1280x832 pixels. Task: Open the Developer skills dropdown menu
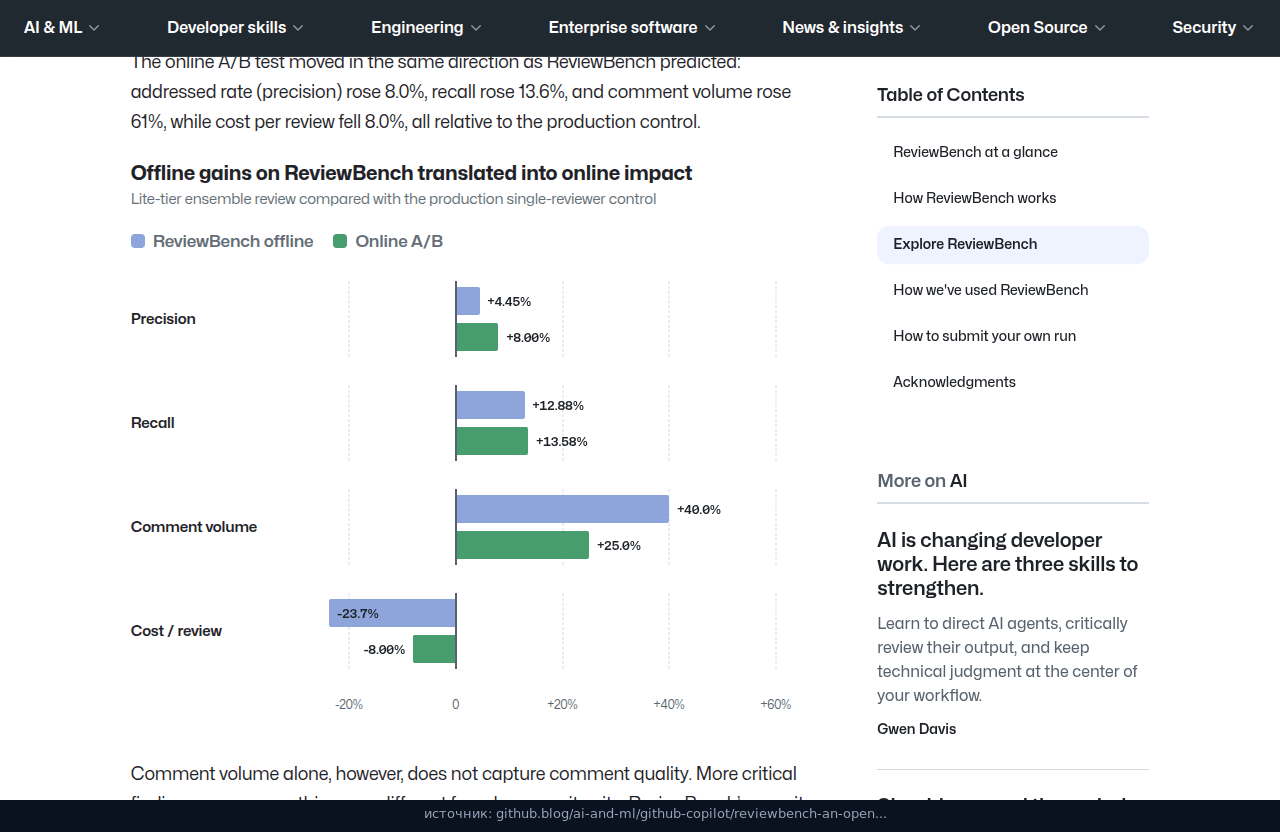236,28
